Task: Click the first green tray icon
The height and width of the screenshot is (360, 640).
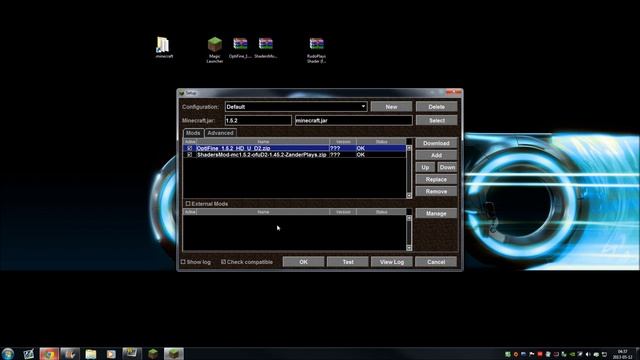Action: point(508,354)
